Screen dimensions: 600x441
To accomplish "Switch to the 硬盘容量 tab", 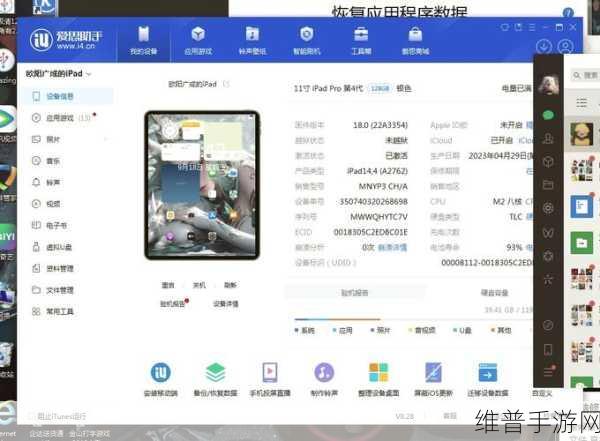I will click(494, 293).
